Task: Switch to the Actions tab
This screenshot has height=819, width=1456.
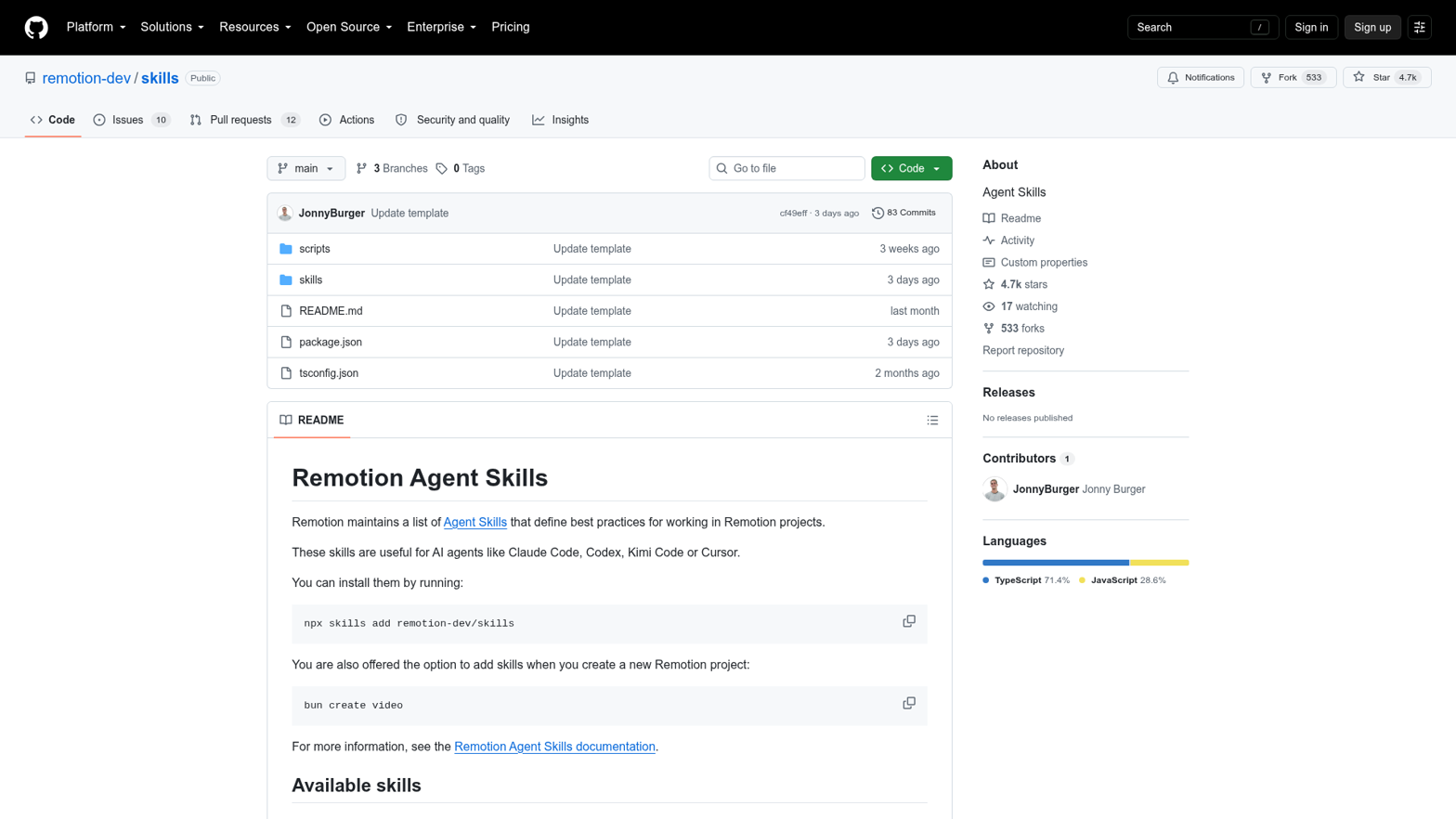Action: (346, 120)
